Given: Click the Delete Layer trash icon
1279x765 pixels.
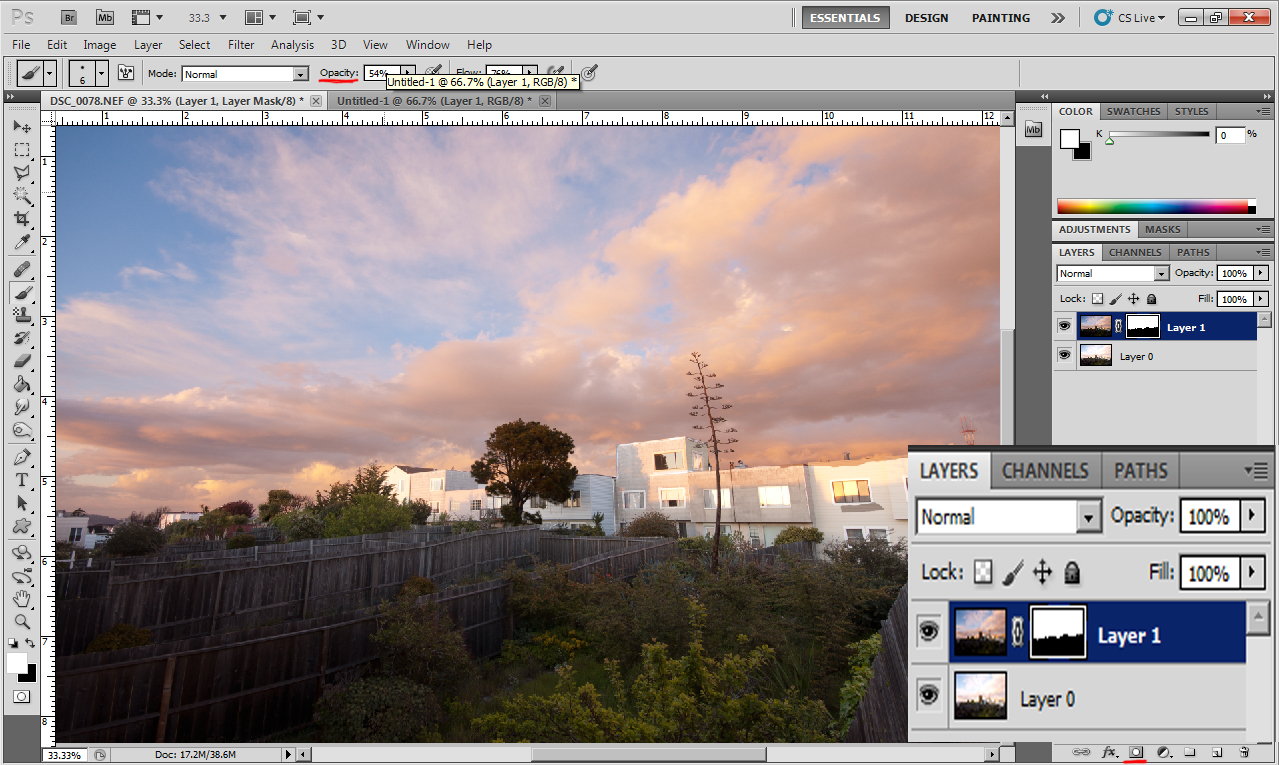Looking at the screenshot, I should pyautogui.click(x=1243, y=752).
